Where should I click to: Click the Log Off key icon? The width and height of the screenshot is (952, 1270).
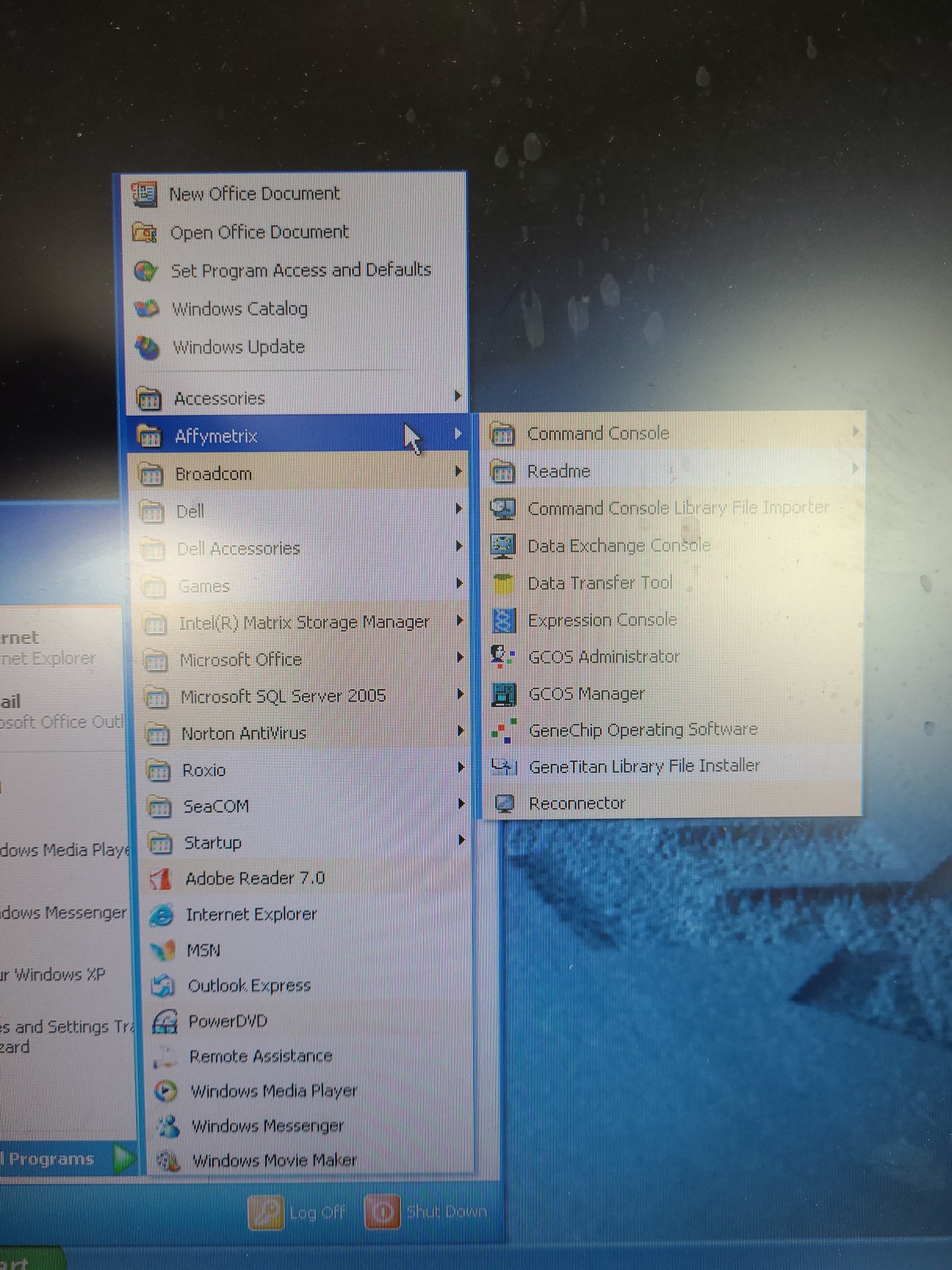click(x=265, y=1212)
